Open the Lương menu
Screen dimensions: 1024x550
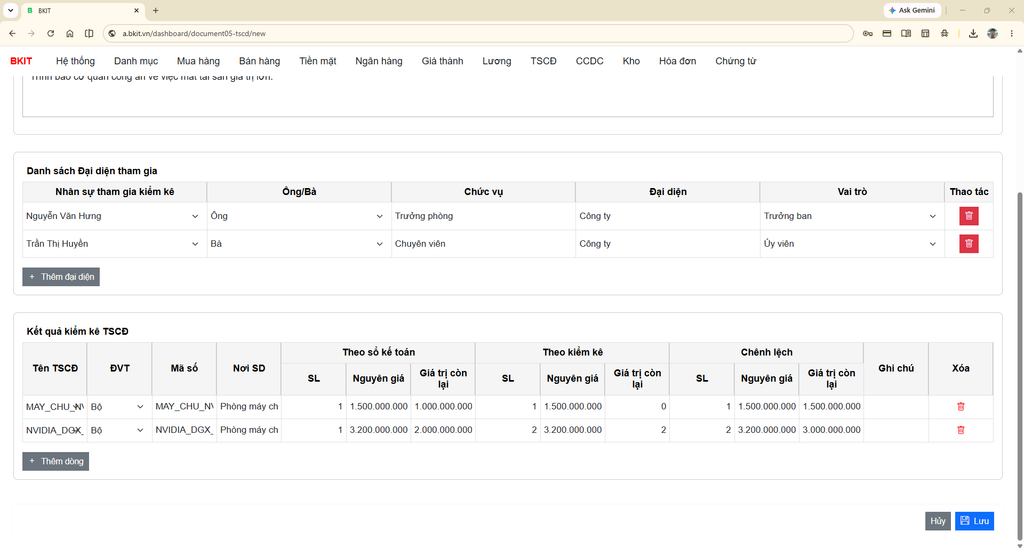pyautogui.click(x=497, y=61)
